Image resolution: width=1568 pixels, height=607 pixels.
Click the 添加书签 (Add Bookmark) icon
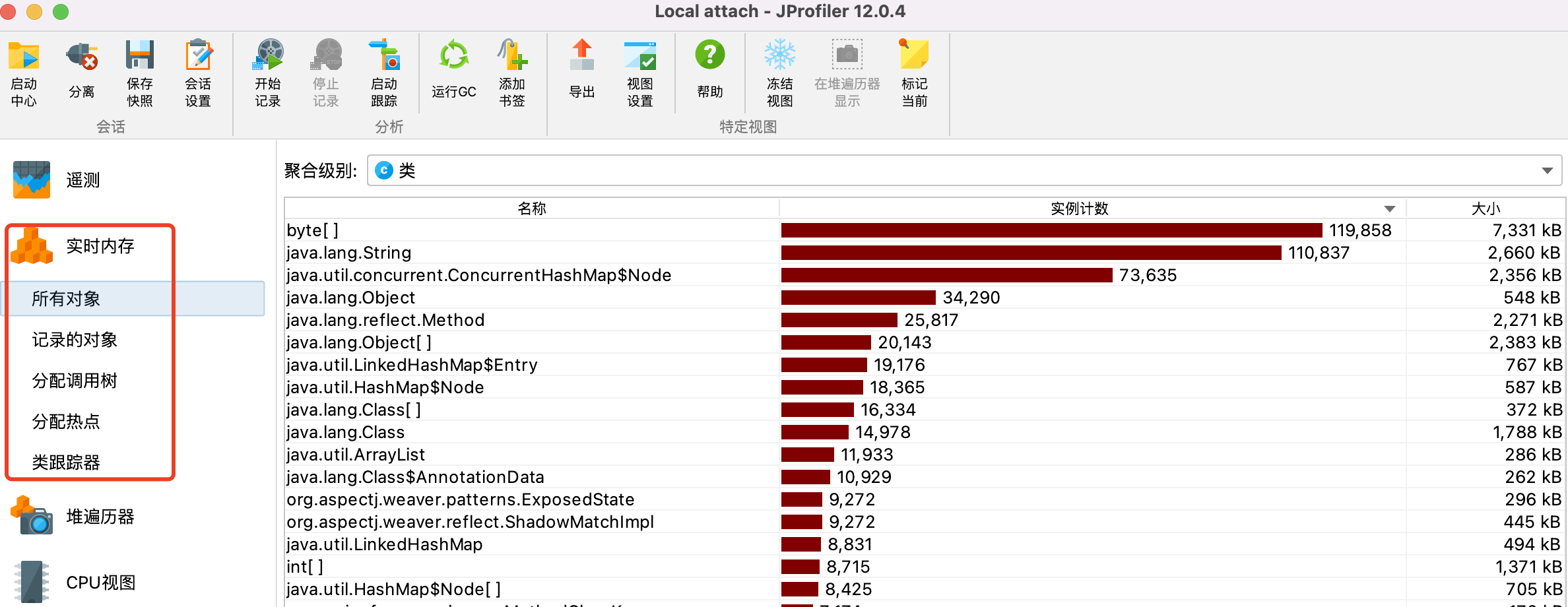(x=512, y=55)
